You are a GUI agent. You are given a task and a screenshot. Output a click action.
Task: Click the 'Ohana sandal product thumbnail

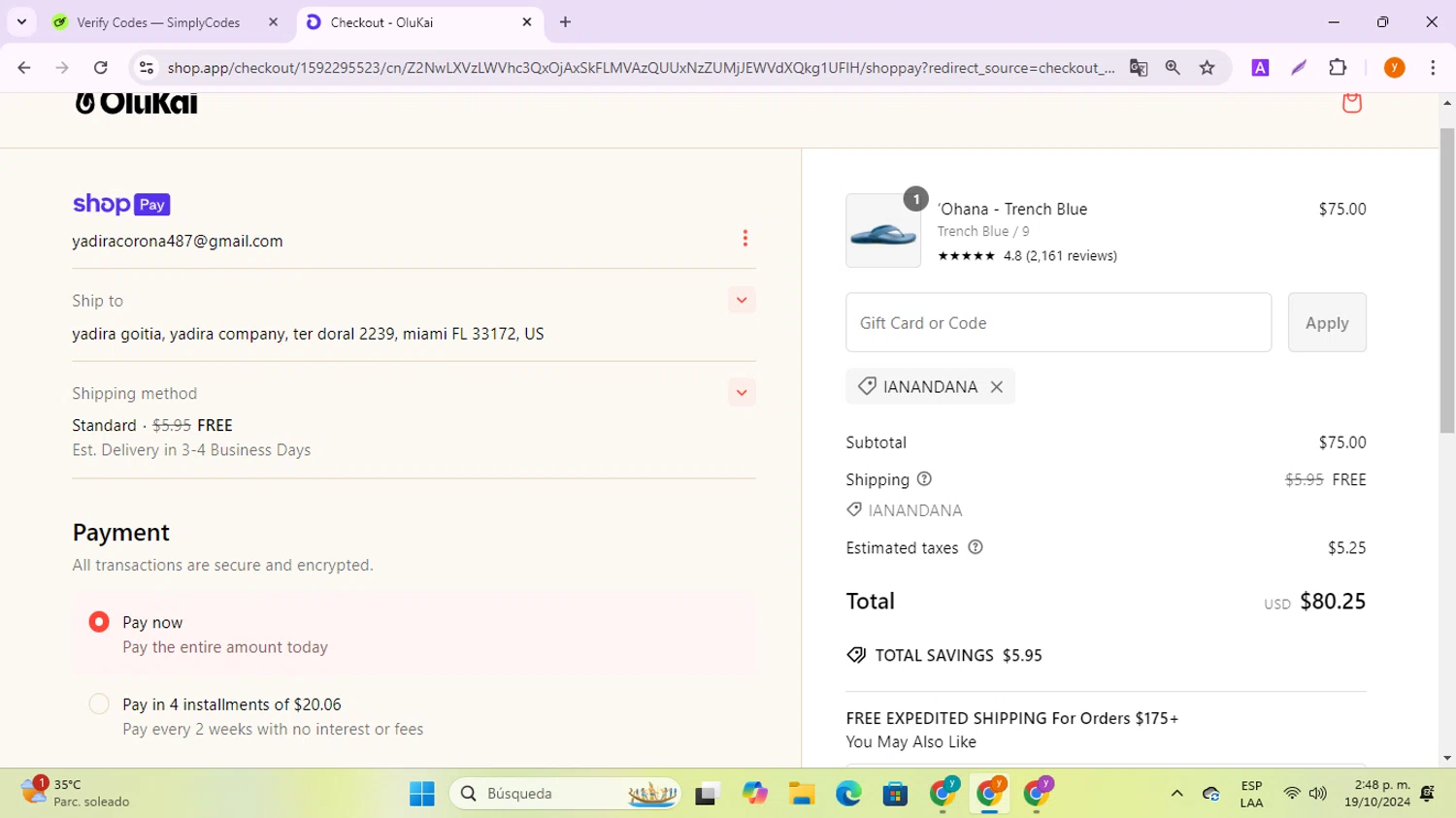(883, 231)
